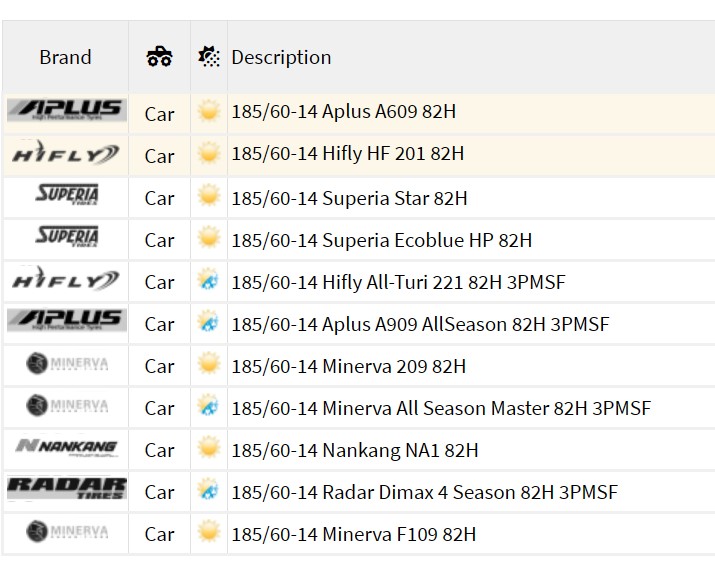Open Radar Tires logo in Dimax row
Image resolution: width=715 pixels, height=574 pixels.
67,488
